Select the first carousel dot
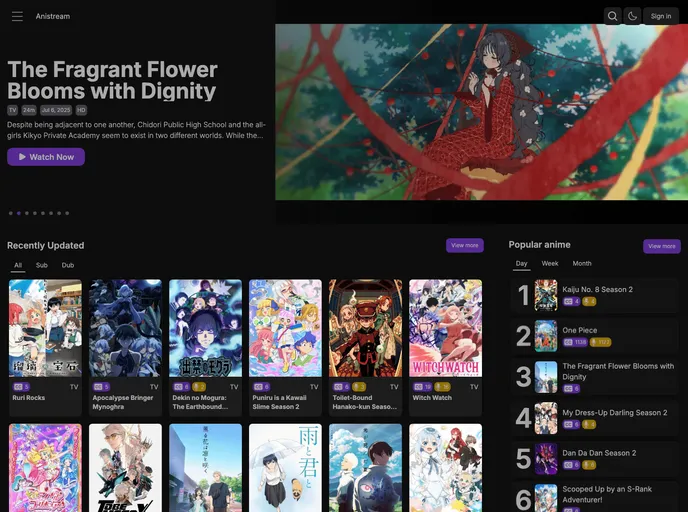 tap(11, 213)
